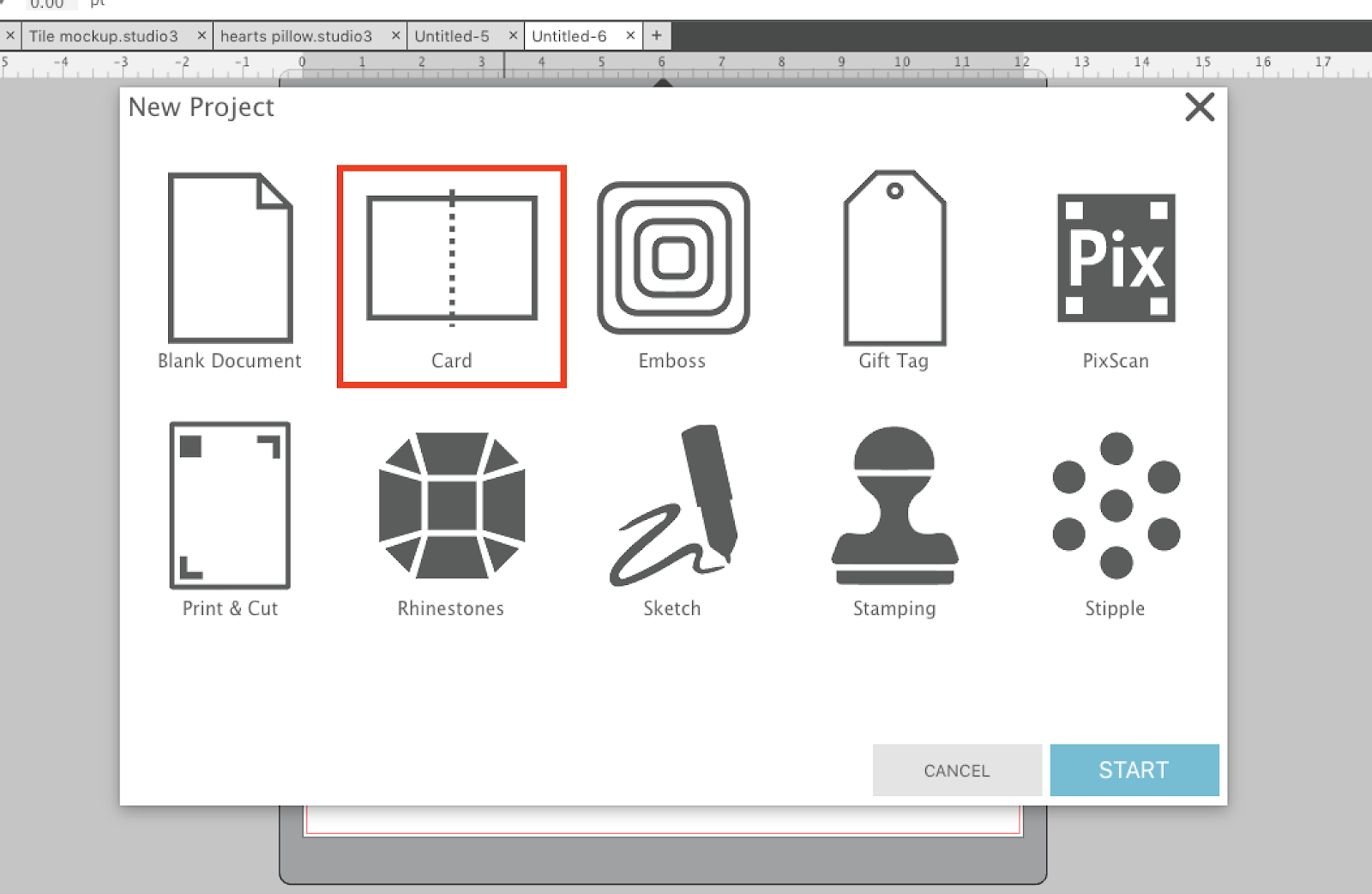Select the Print & Cut project type
Screen dimensions: 1372x894
tap(229, 508)
